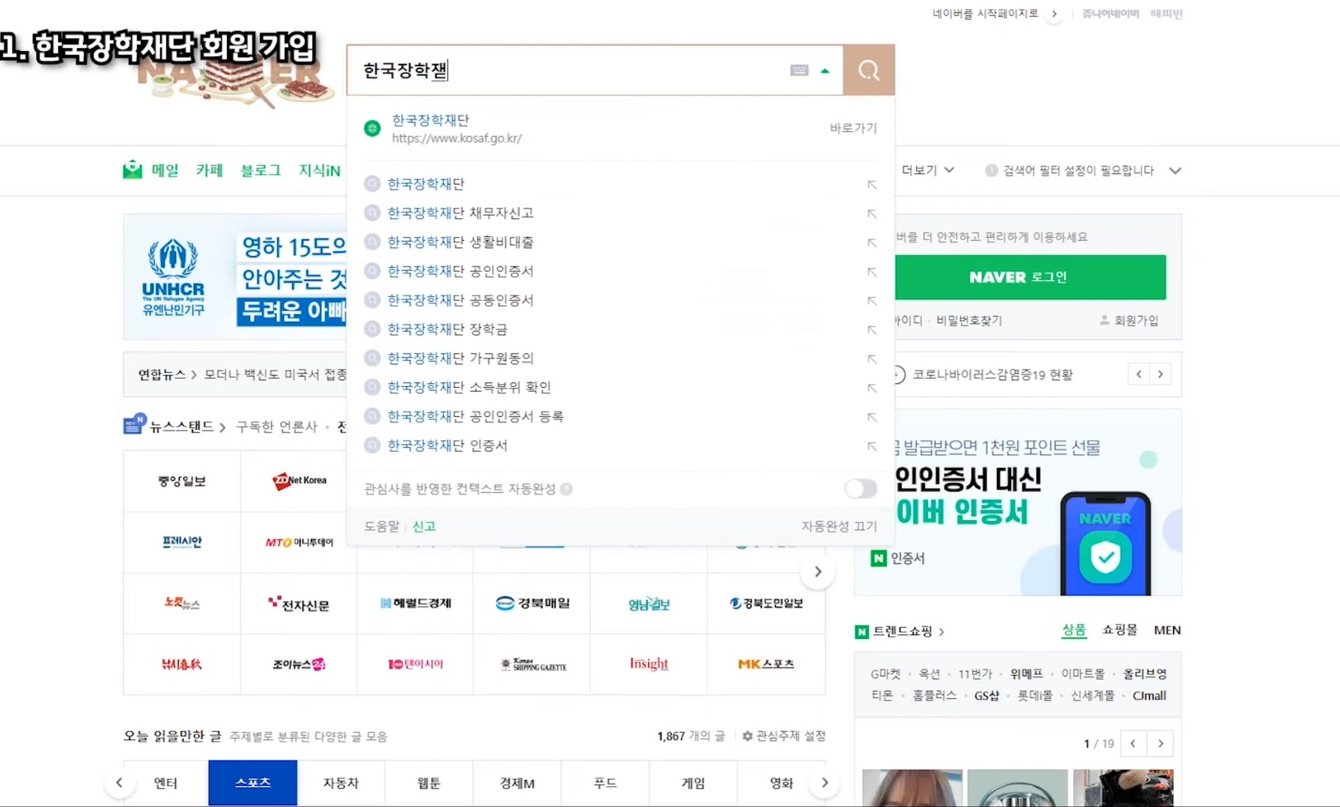Open the 카페 menu item
1340x807 pixels.
click(209, 170)
